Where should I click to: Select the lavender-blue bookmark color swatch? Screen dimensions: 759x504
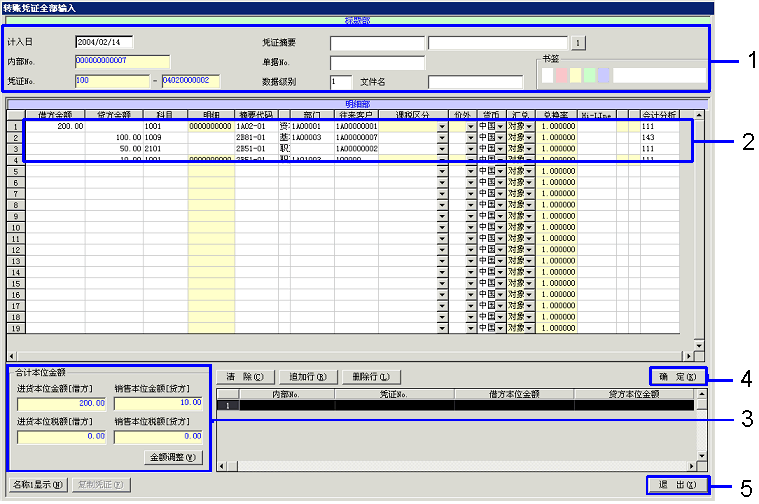tap(602, 75)
